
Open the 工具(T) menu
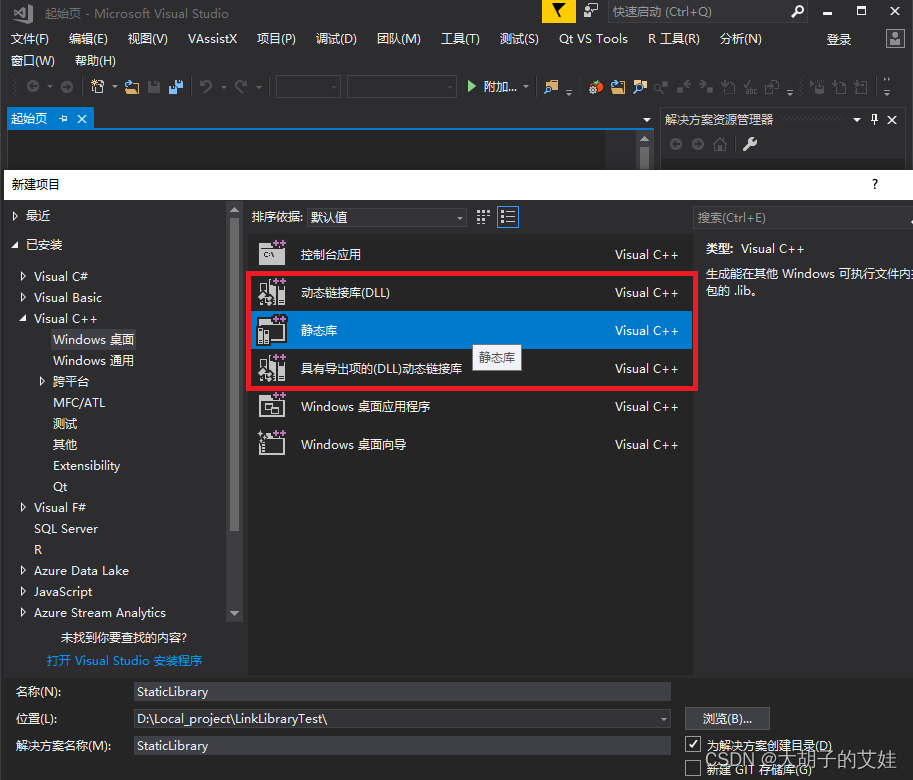pos(460,39)
